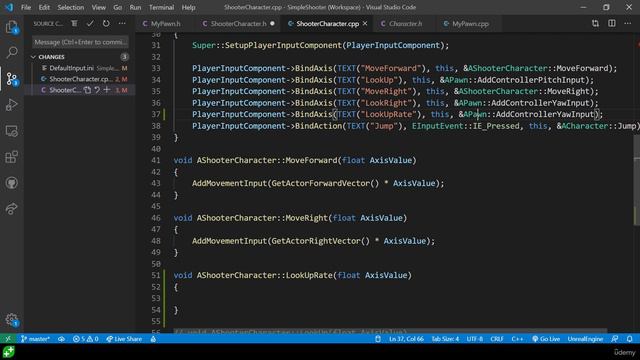The image size is (640, 360).
Task: Focus the commit message input box
Action: pos(80,42)
